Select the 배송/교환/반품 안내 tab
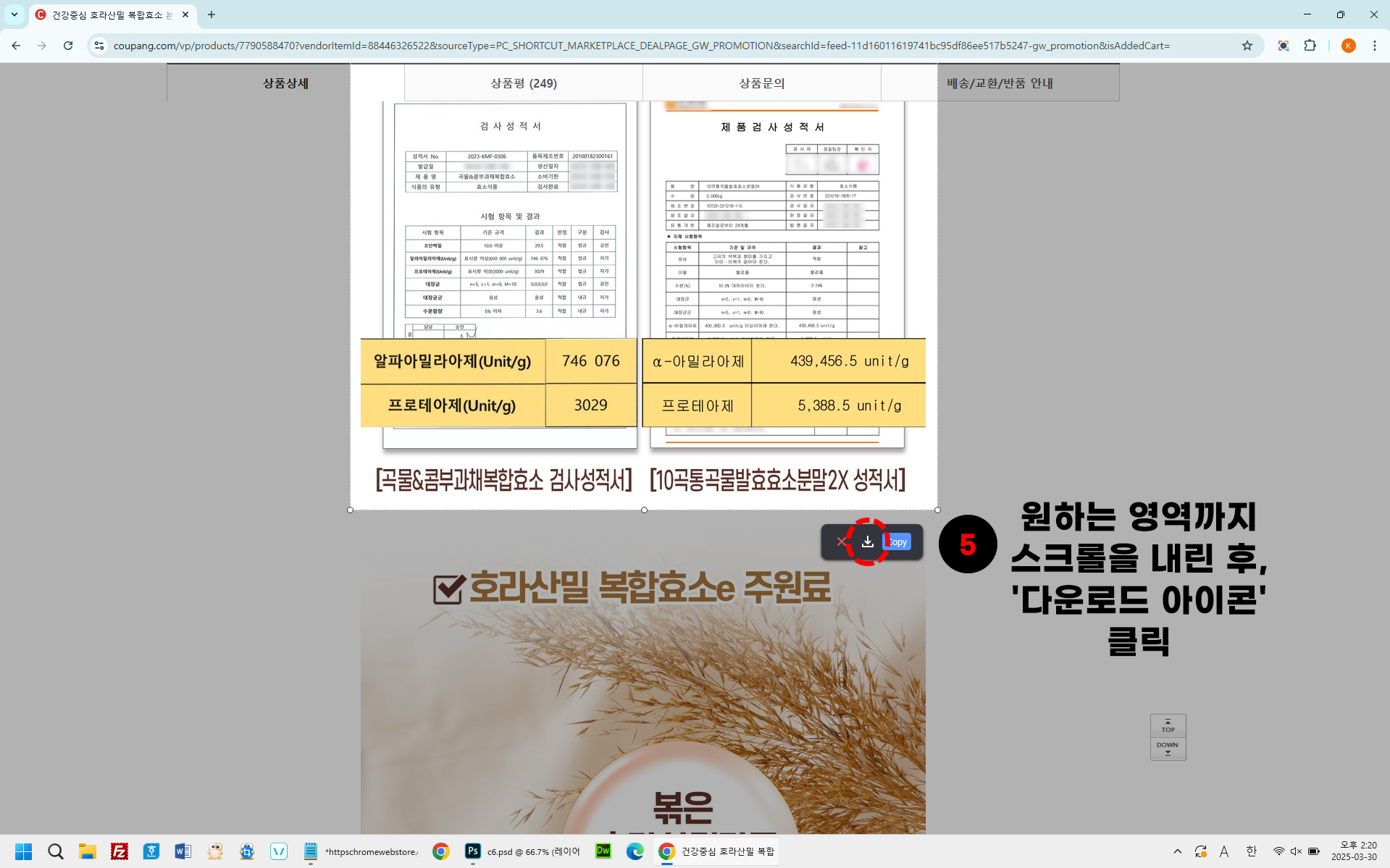The width and height of the screenshot is (1390, 868). click(x=1000, y=83)
